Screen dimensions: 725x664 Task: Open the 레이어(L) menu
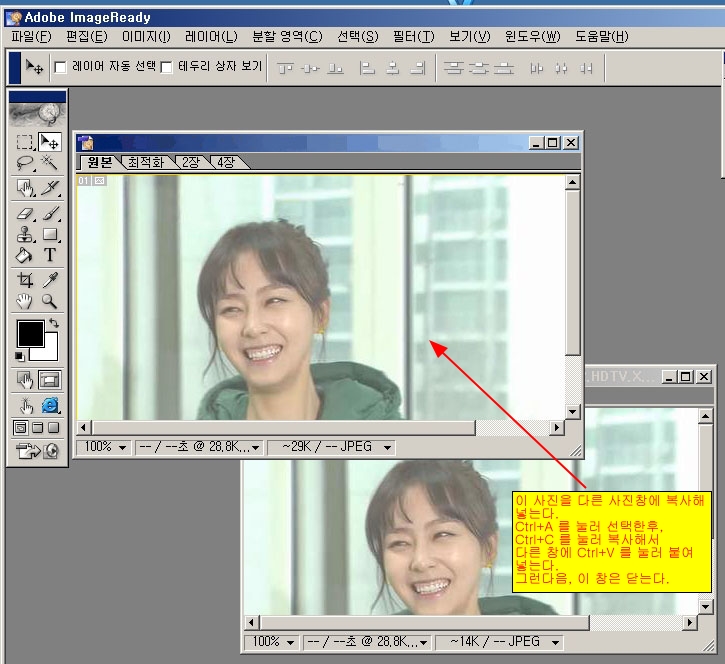point(211,36)
